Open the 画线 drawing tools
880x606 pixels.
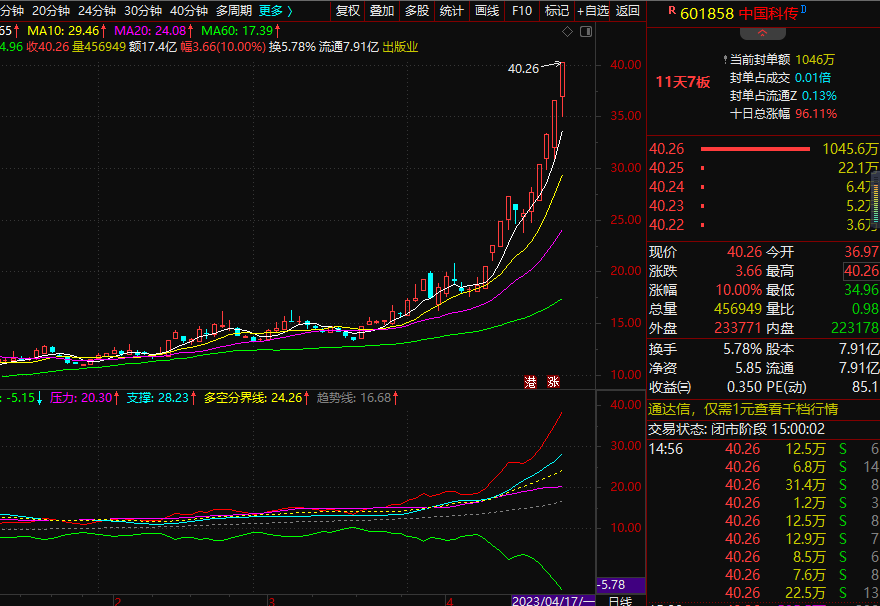coord(486,11)
